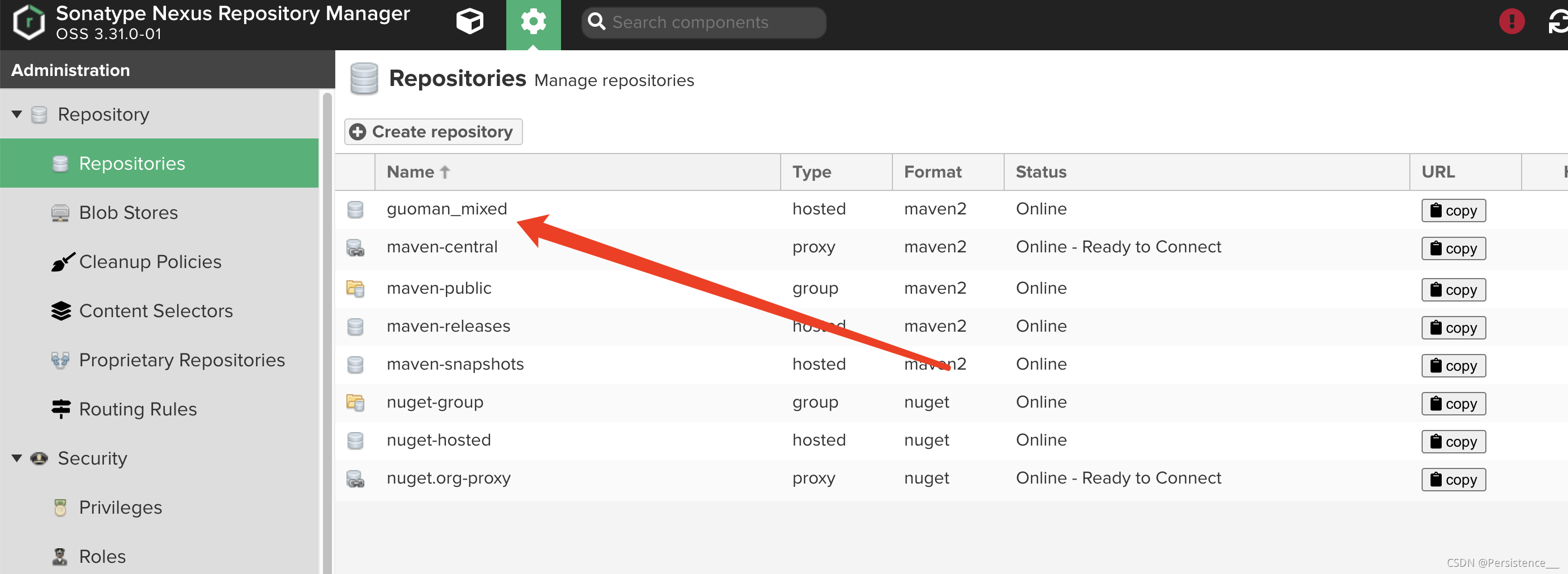1568x574 pixels.
Task: Click the Proprietary Repositories icon
Action: pos(60,360)
